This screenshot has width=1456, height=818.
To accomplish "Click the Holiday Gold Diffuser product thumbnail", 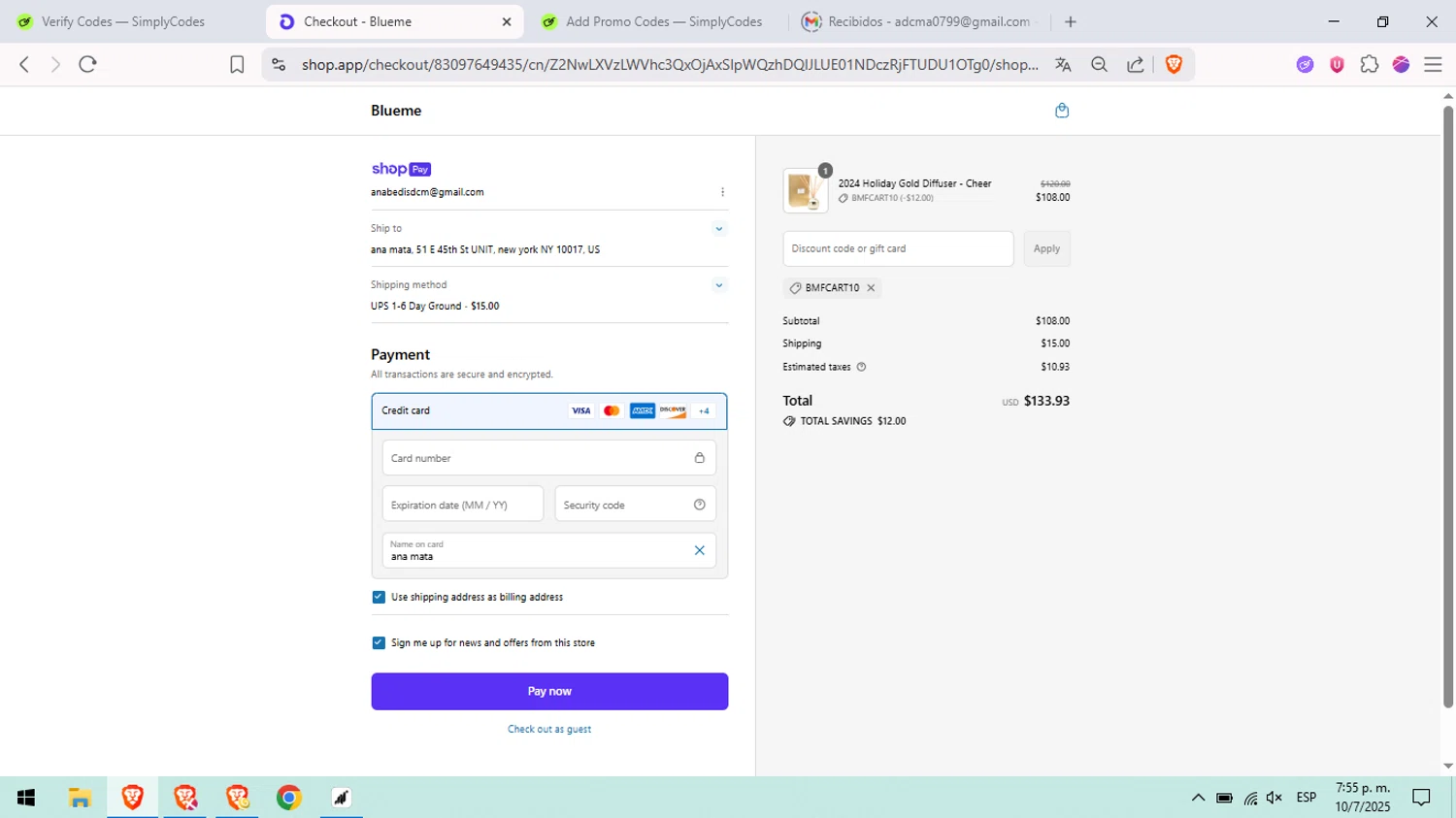I will [805, 190].
